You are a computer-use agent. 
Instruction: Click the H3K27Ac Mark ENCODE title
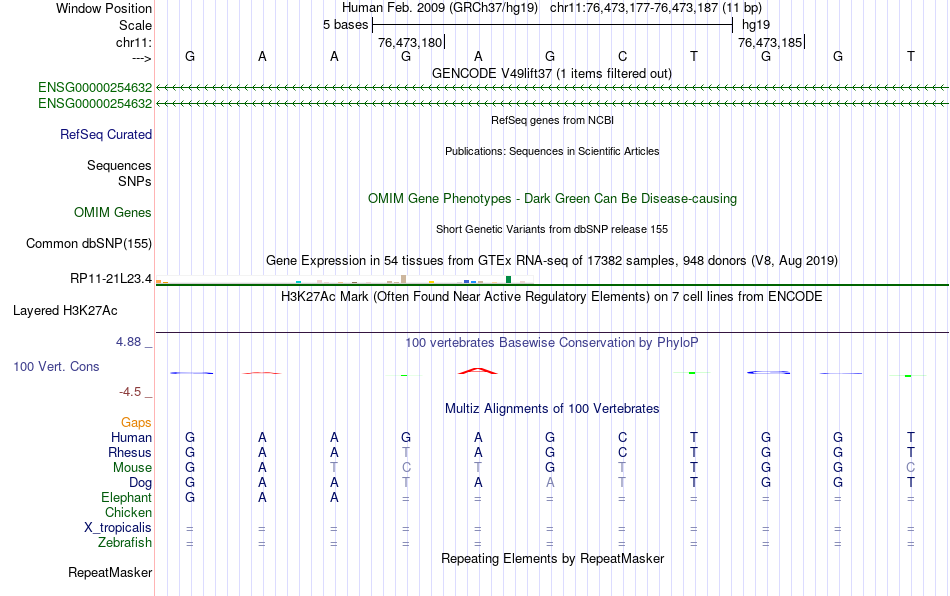(x=552, y=296)
